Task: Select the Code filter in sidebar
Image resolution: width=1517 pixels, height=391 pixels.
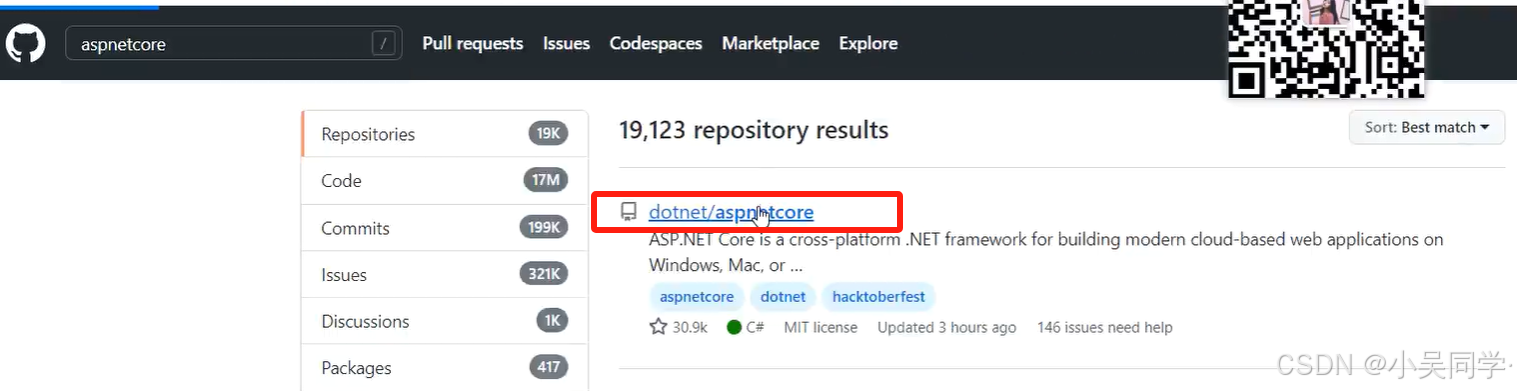Action: [444, 181]
